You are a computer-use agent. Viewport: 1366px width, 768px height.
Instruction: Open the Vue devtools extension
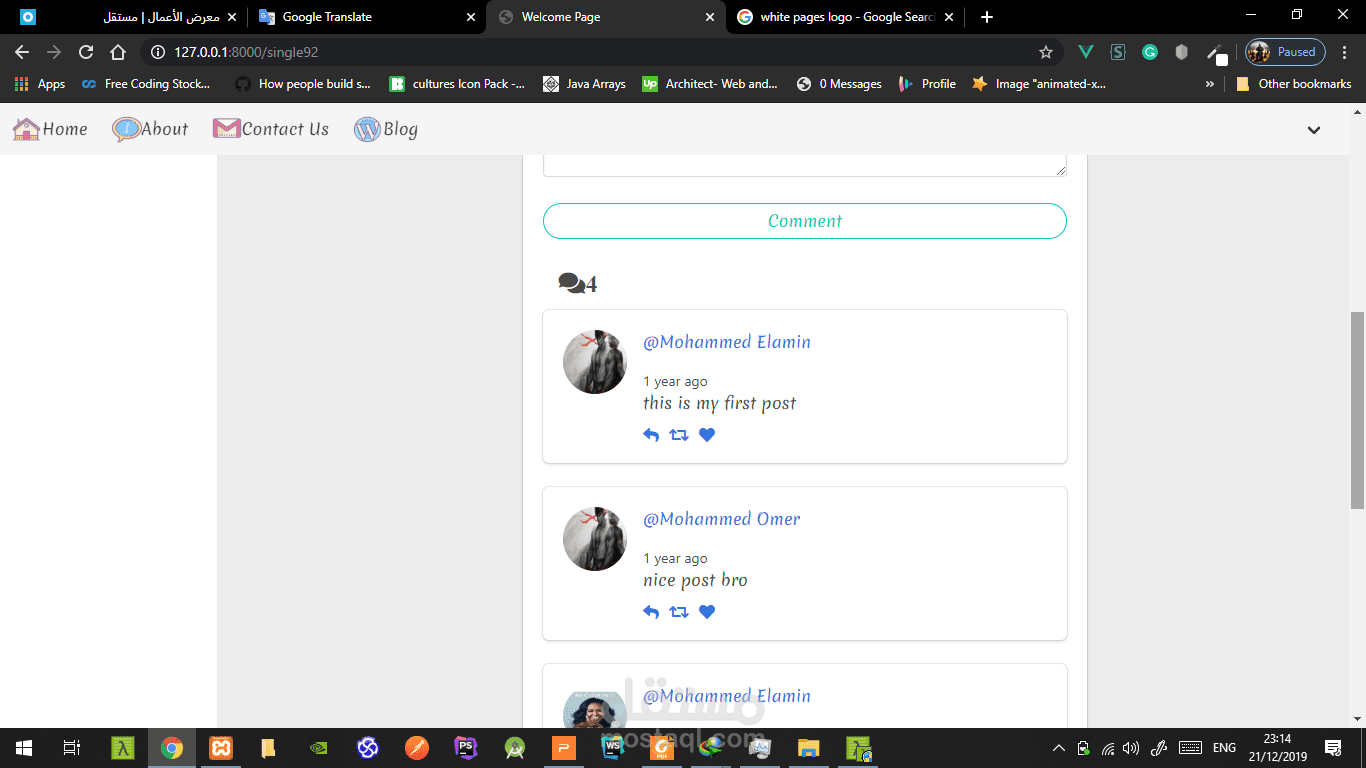[x=1086, y=52]
